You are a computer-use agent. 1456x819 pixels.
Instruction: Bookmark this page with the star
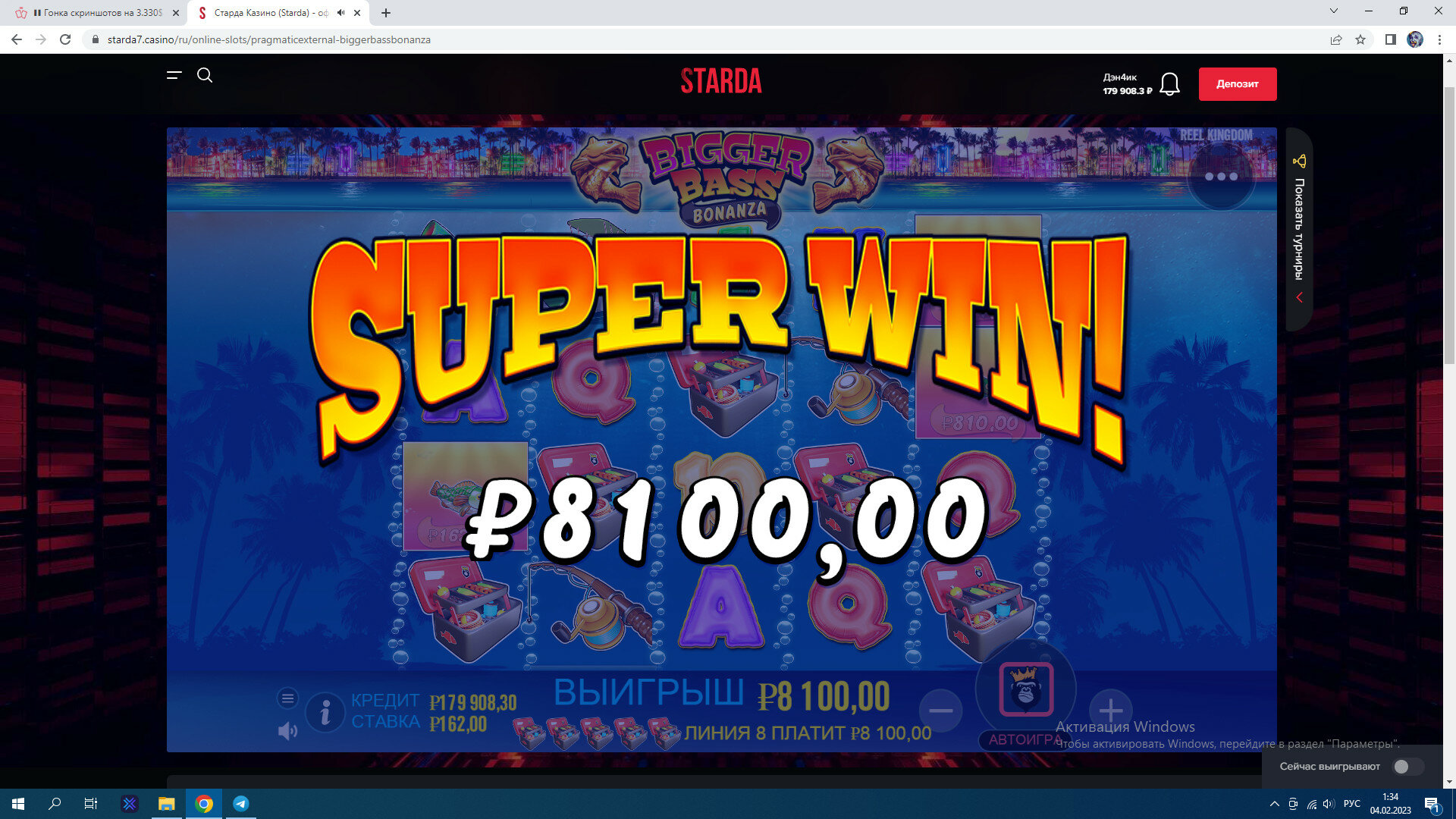1360,39
